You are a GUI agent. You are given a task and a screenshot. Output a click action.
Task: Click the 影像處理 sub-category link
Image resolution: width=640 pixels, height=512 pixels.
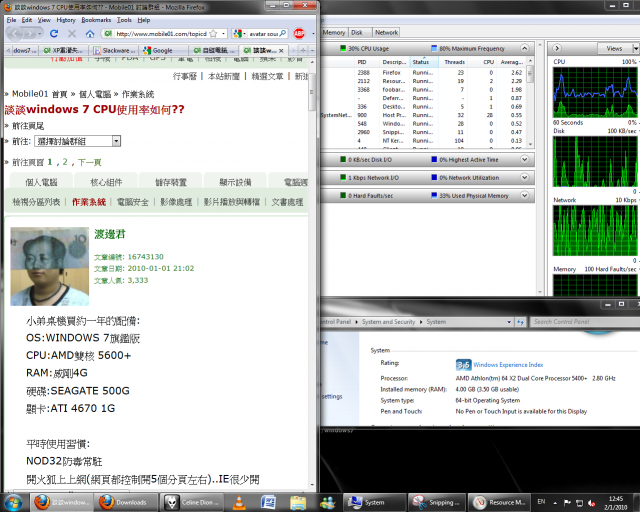coord(176,202)
